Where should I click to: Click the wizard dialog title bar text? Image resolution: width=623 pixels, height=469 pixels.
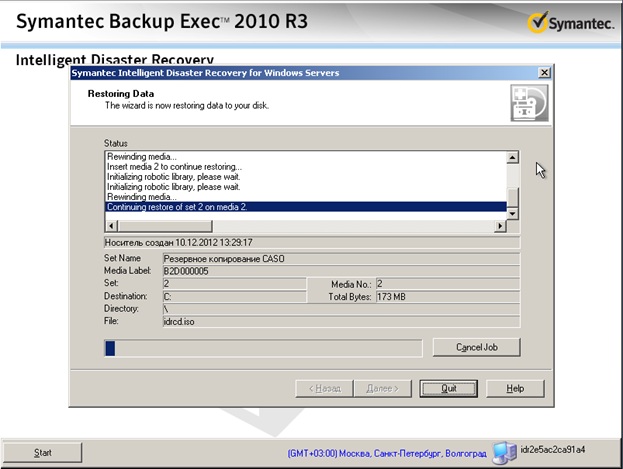(x=205, y=73)
